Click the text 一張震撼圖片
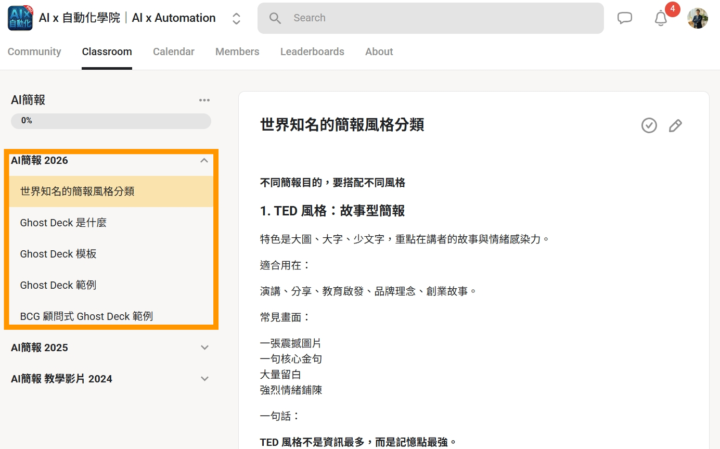Viewport: 720px width, 449px height. point(291,343)
